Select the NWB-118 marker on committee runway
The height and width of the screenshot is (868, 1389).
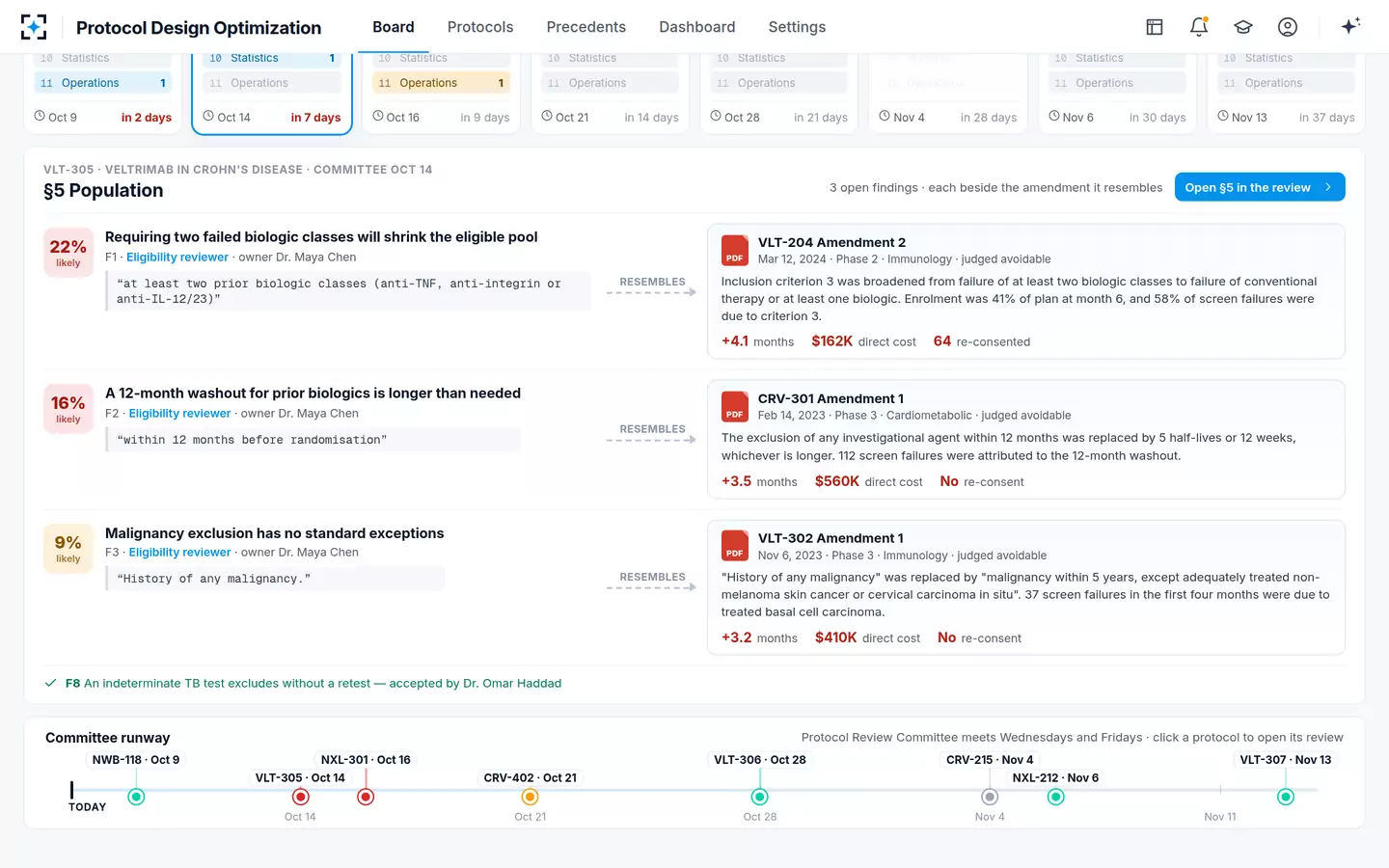[136, 797]
